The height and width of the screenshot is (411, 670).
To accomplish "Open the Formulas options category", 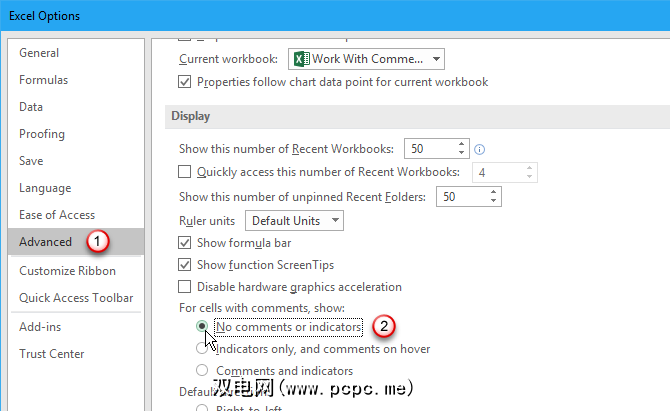I will click(44, 80).
